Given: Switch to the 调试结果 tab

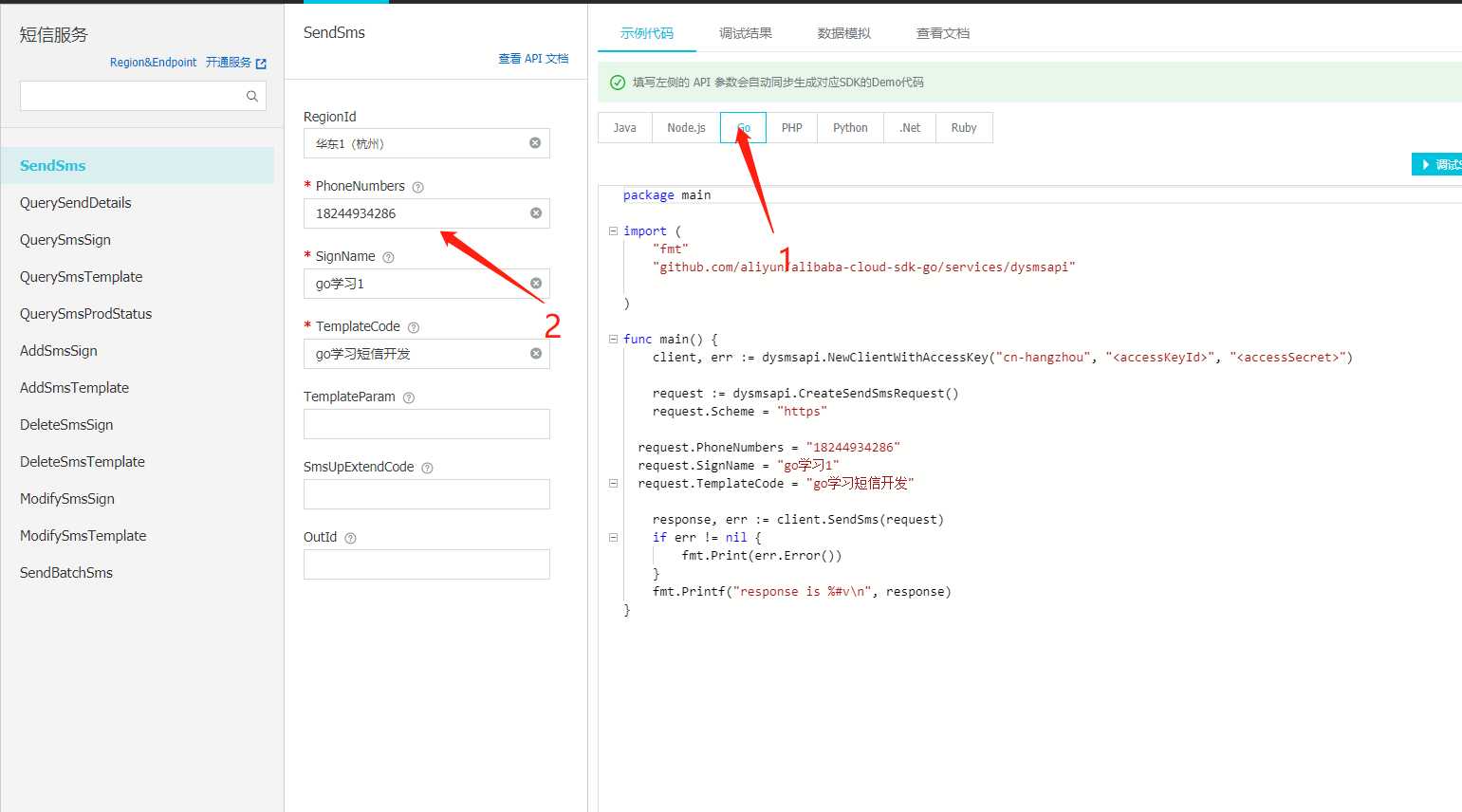Looking at the screenshot, I should (746, 33).
